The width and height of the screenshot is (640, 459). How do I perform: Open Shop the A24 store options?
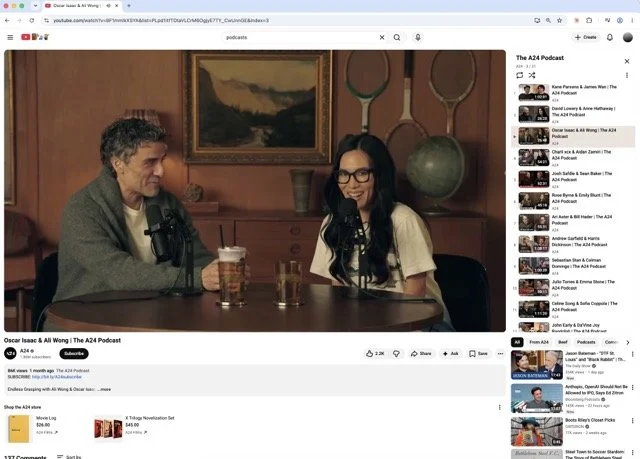click(x=499, y=407)
